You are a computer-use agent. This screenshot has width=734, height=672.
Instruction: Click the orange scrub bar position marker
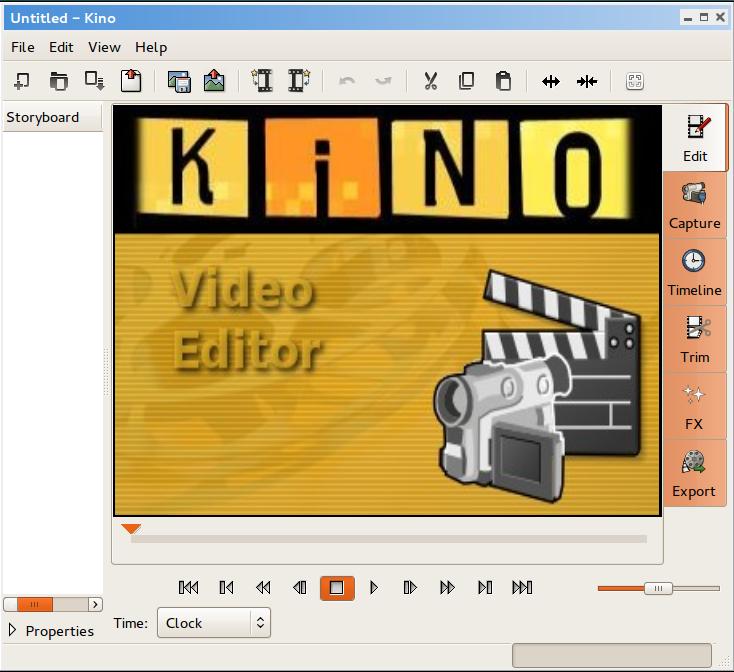tap(131, 529)
